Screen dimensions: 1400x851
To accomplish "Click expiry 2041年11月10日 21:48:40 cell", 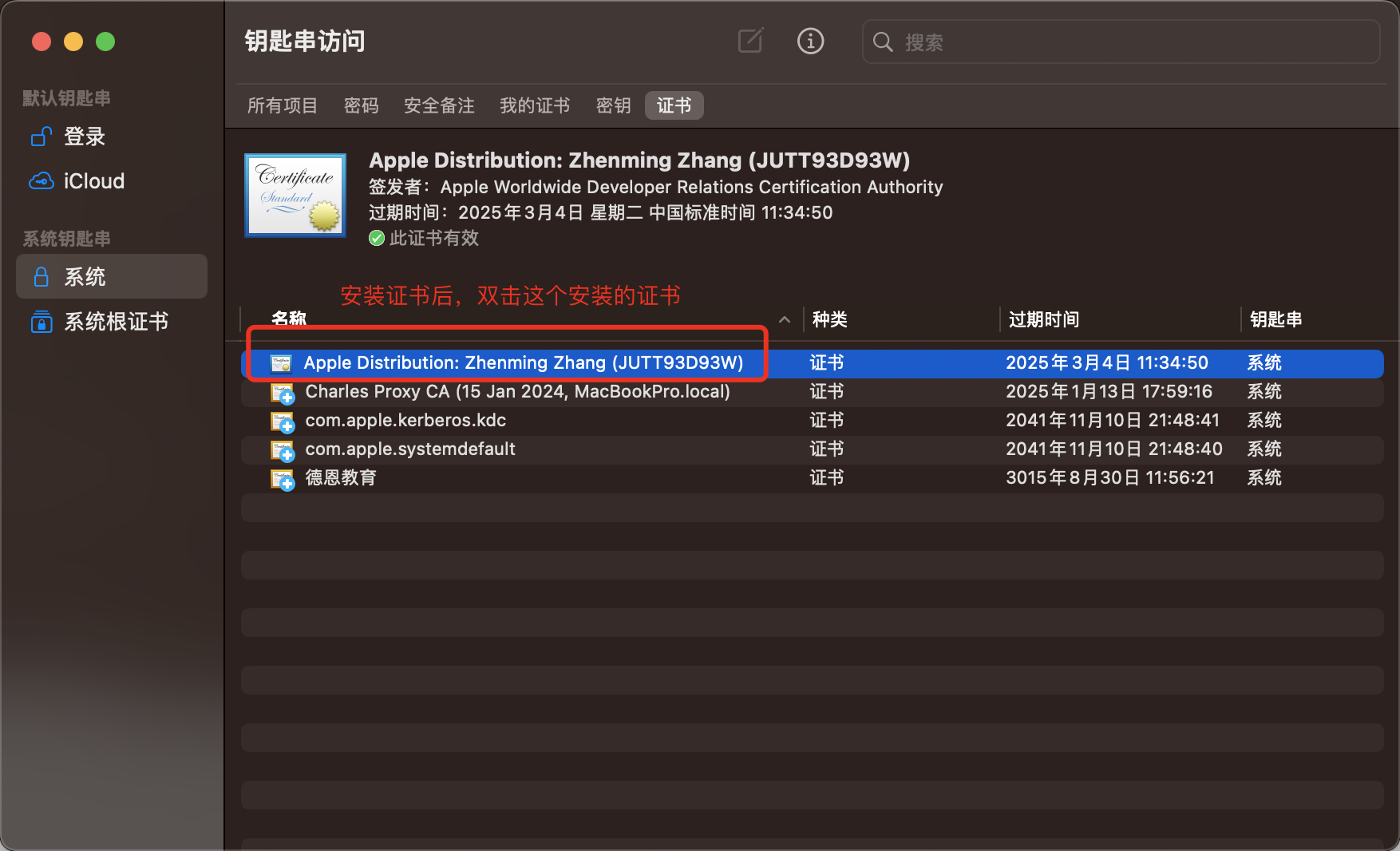I will point(1114,449).
